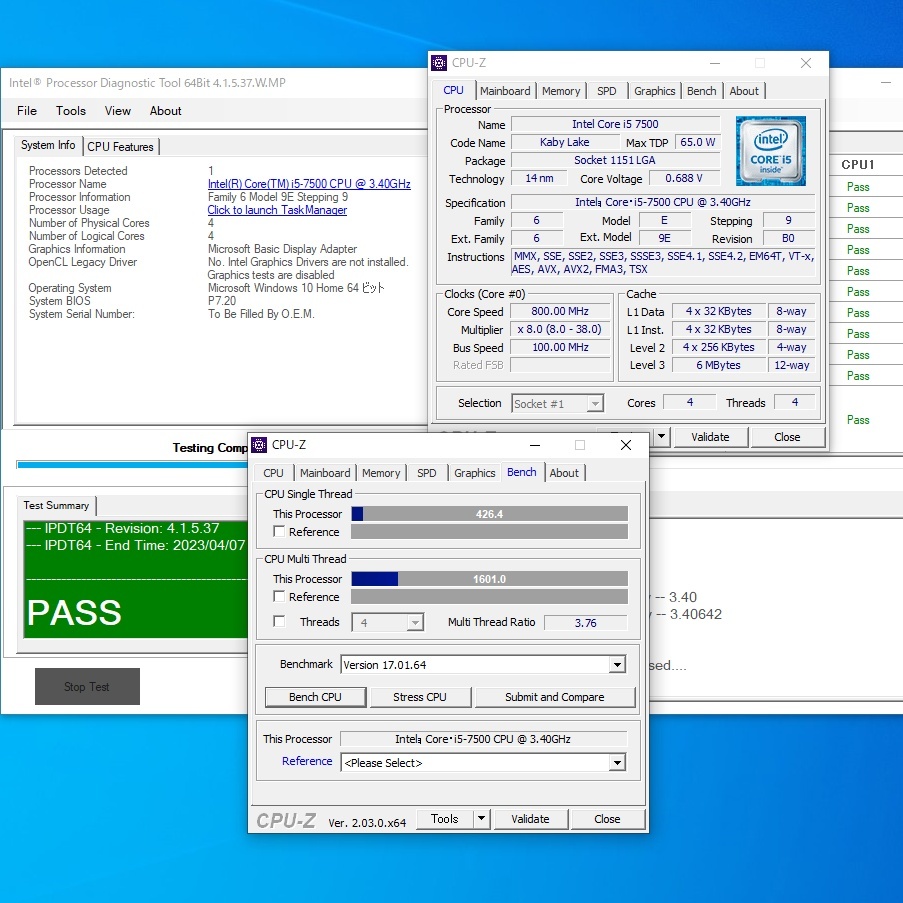Click the Testing Complete progress bar

(x=132, y=464)
